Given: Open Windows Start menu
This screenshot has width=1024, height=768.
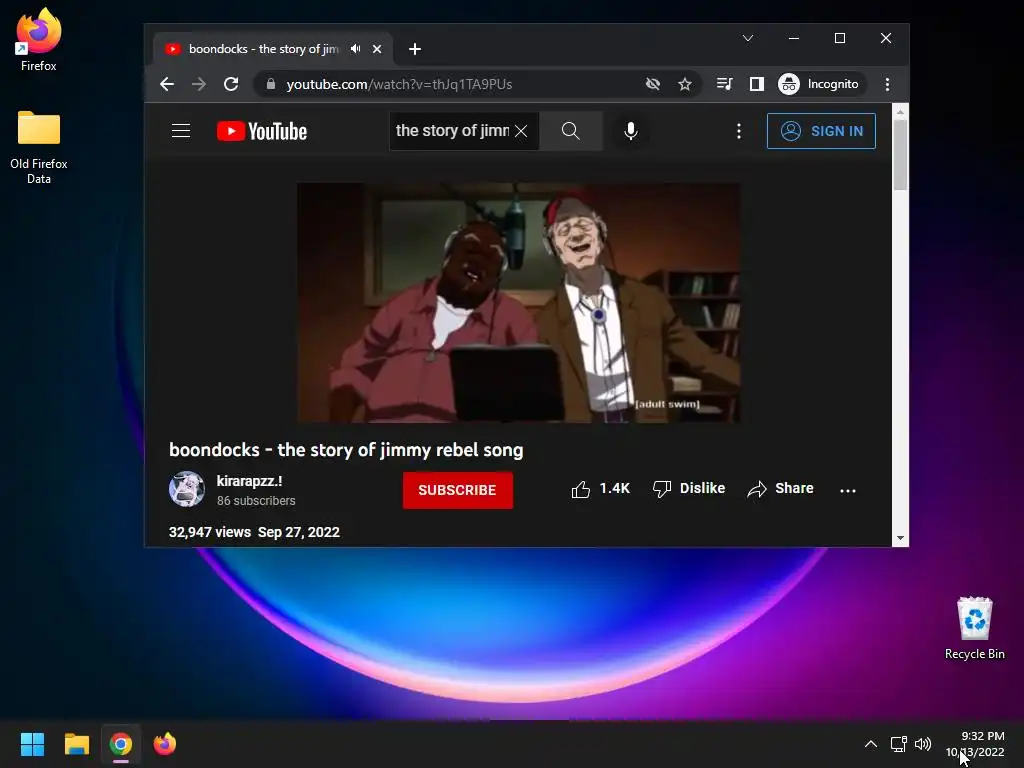Looking at the screenshot, I should 32,744.
